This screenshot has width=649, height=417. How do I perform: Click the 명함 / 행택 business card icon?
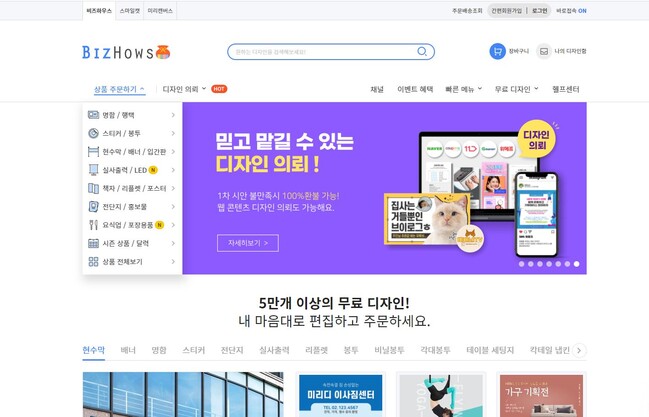click(93, 115)
